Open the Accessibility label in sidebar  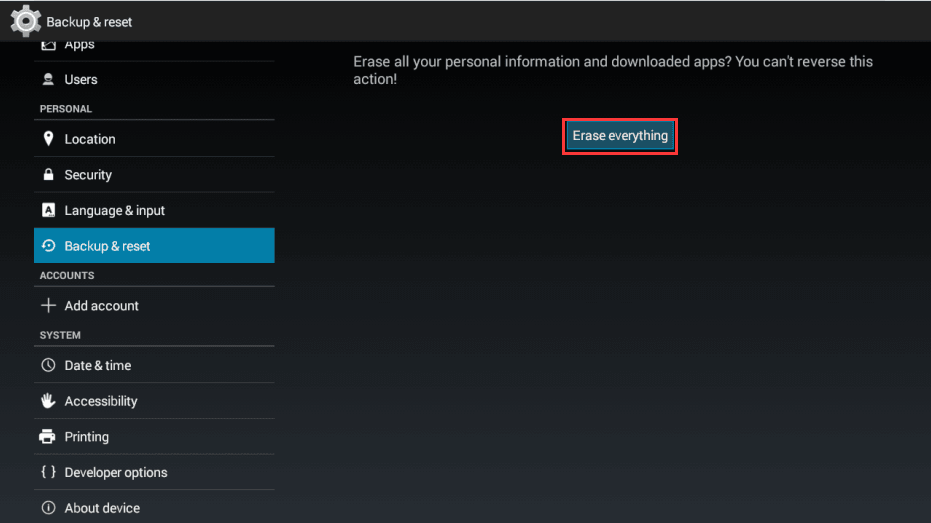point(101,401)
